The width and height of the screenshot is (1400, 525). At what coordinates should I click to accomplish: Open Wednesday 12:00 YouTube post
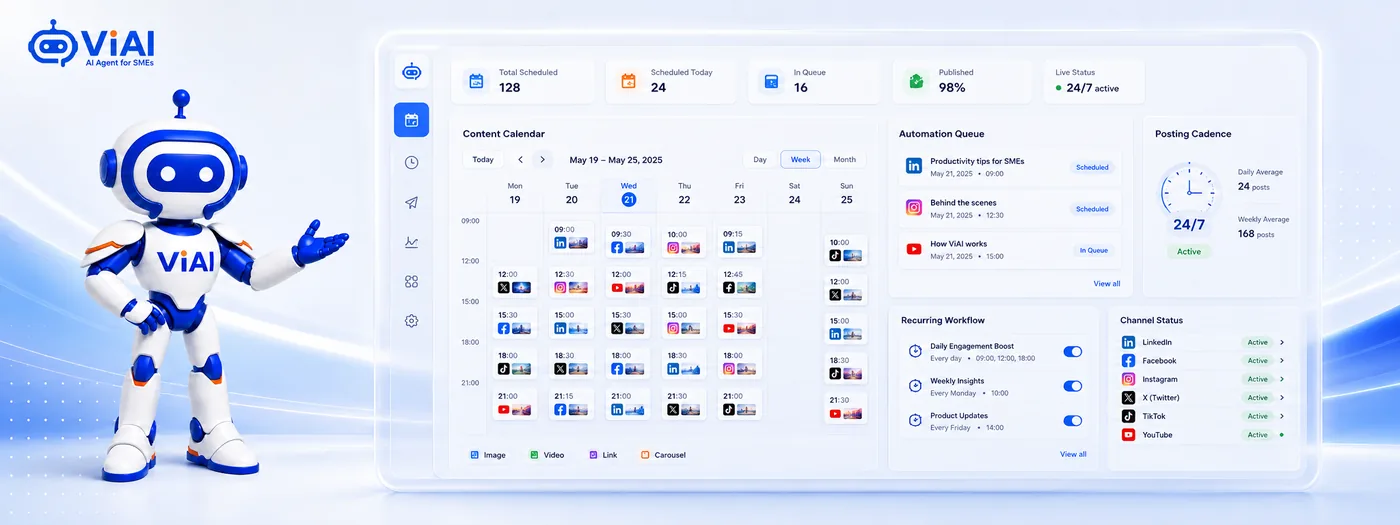coord(628,280)
